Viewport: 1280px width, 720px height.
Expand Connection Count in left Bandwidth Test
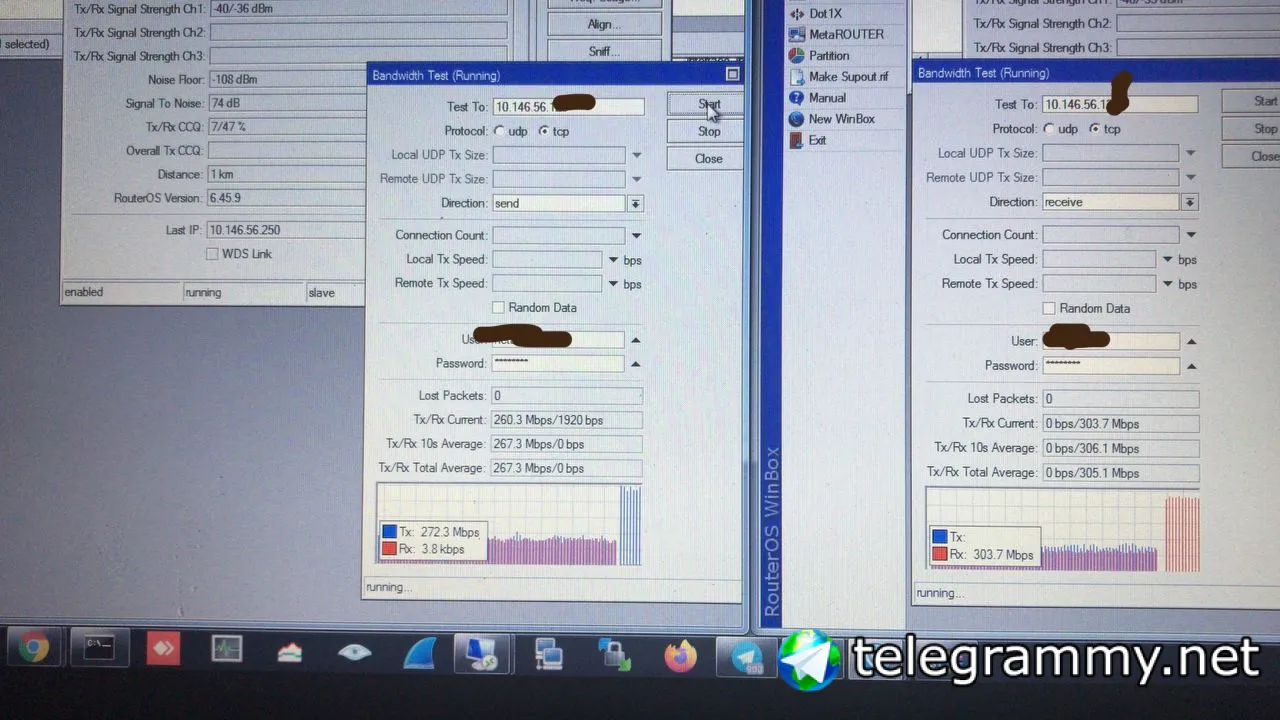pos(636,235)
